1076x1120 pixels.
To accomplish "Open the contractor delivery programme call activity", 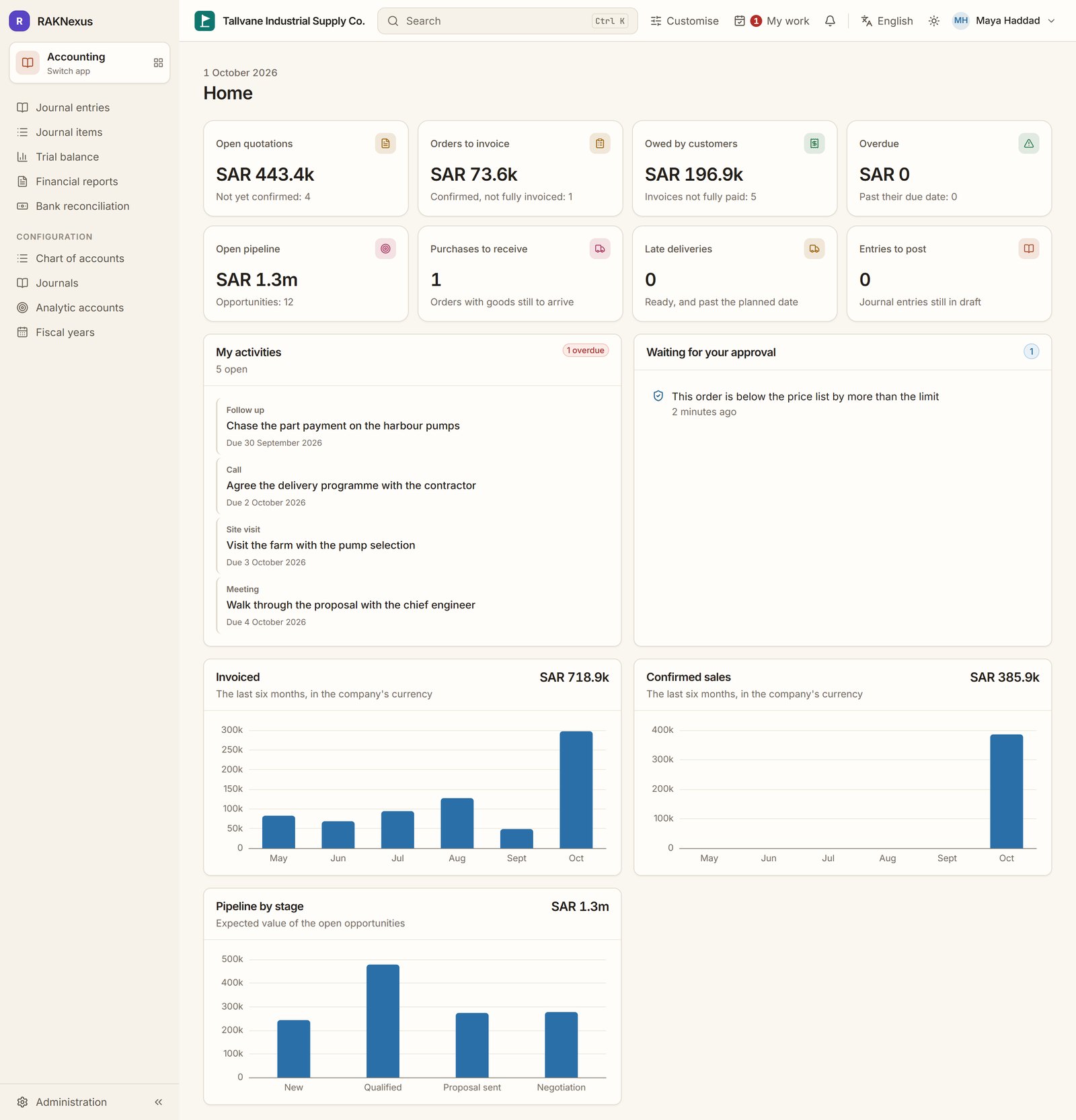I will [412, 486].
